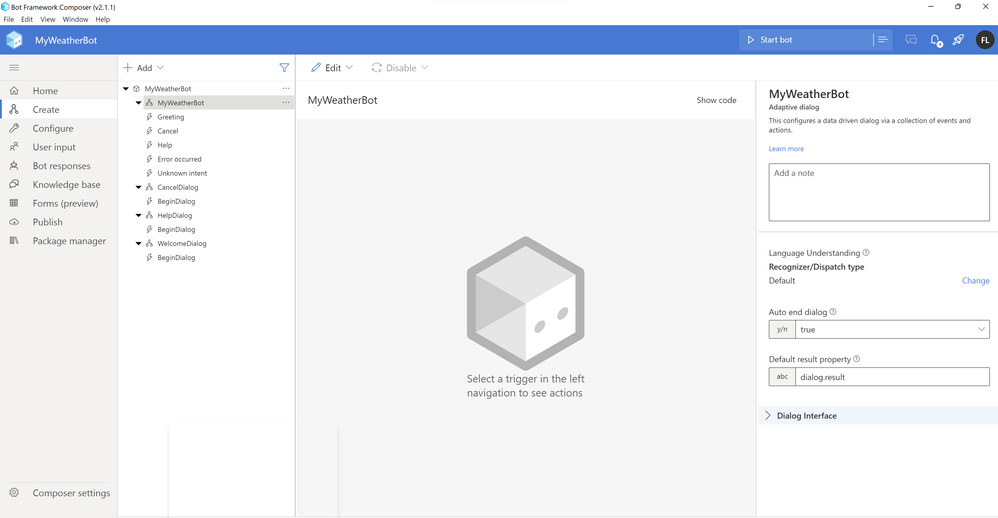998x518 pixels.
Task: Click the abc type selector for Default result property
Action: click(x=782, y=377)
